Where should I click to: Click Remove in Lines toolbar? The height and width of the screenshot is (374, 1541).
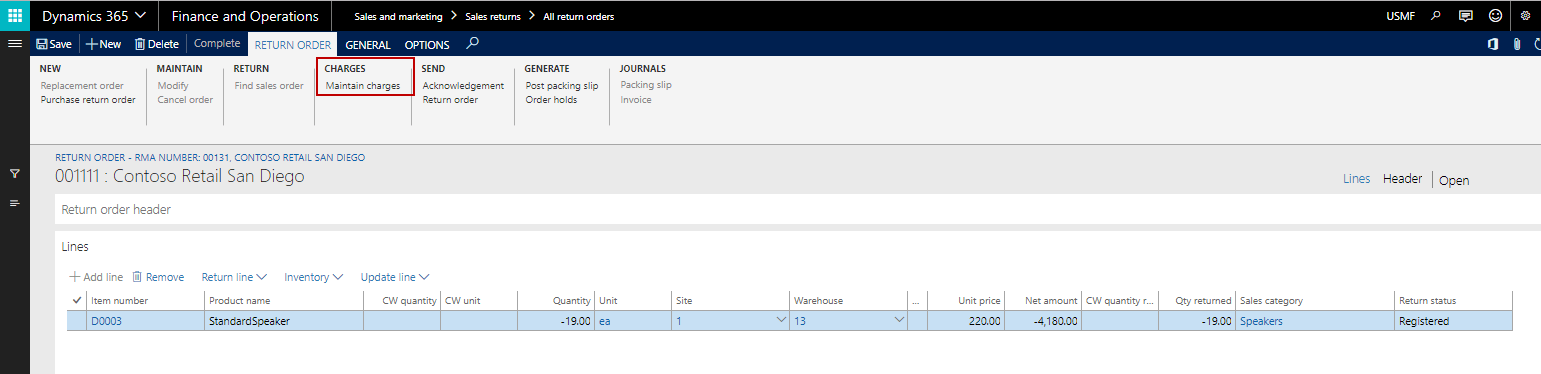158,277
